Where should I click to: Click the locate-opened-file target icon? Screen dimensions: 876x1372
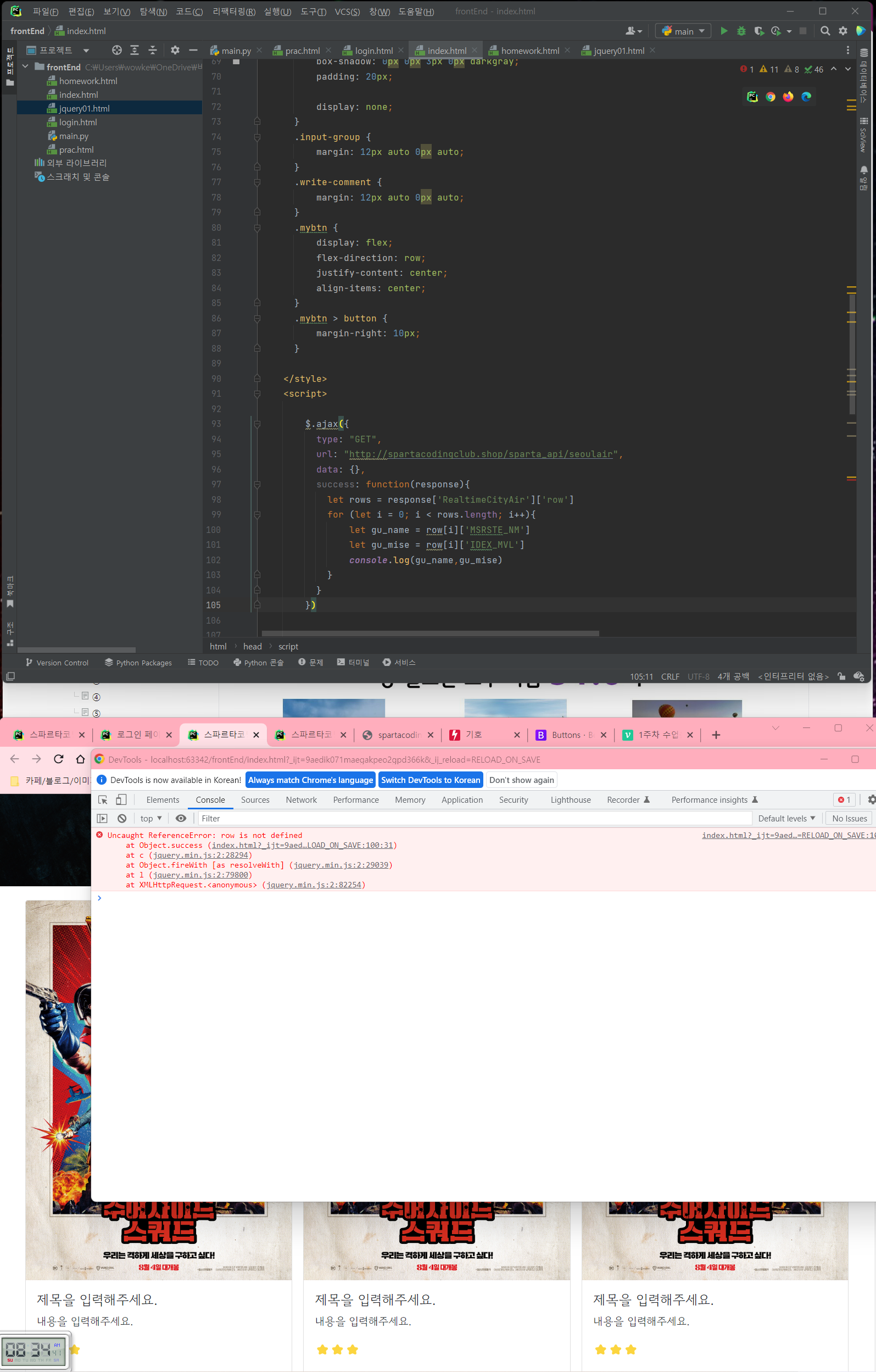tap(117, 50)
